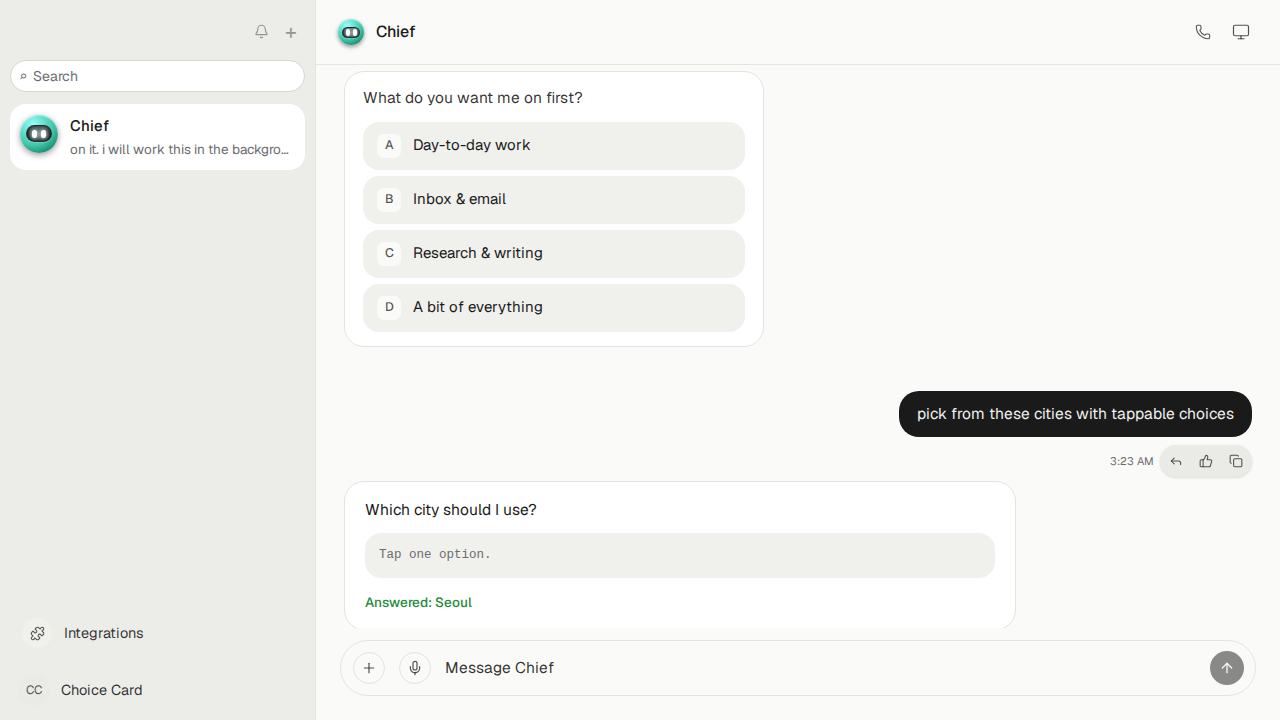This screenshot has width=1280, height=720.
Task: Copy the message with copy icon
Action: tap(1236, 461)
